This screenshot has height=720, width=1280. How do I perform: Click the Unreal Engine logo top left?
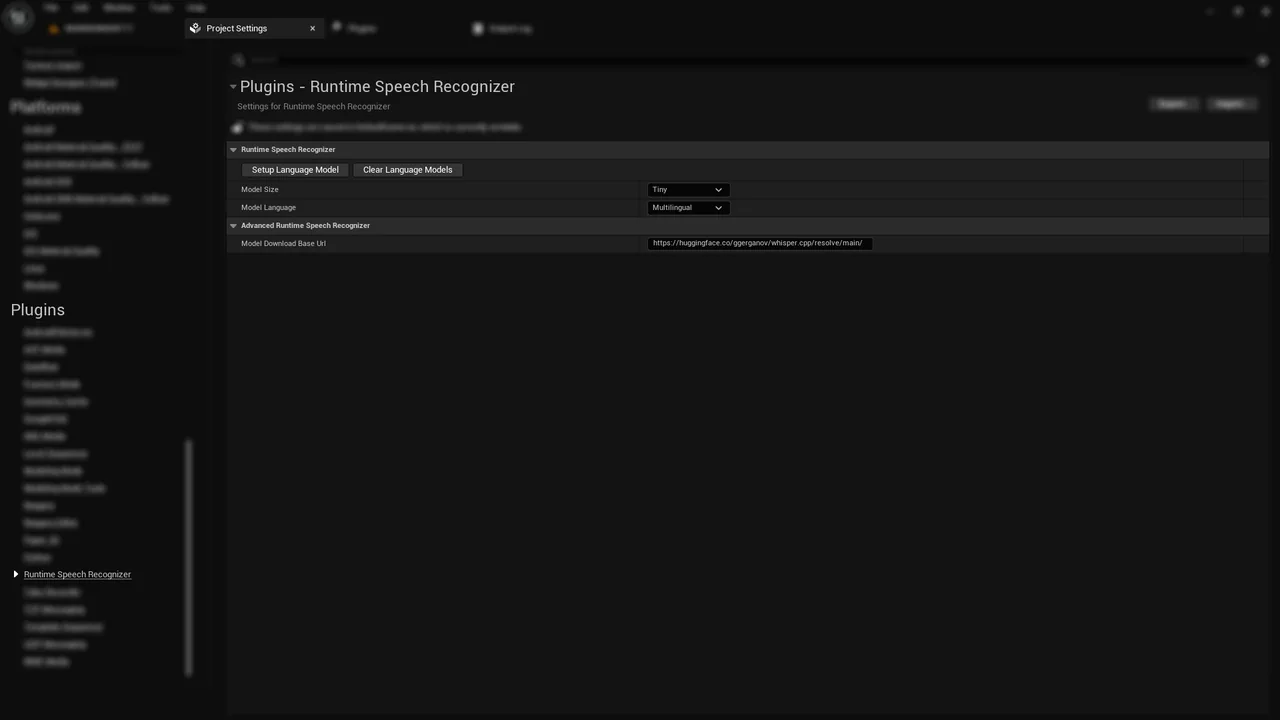point(17,17)
